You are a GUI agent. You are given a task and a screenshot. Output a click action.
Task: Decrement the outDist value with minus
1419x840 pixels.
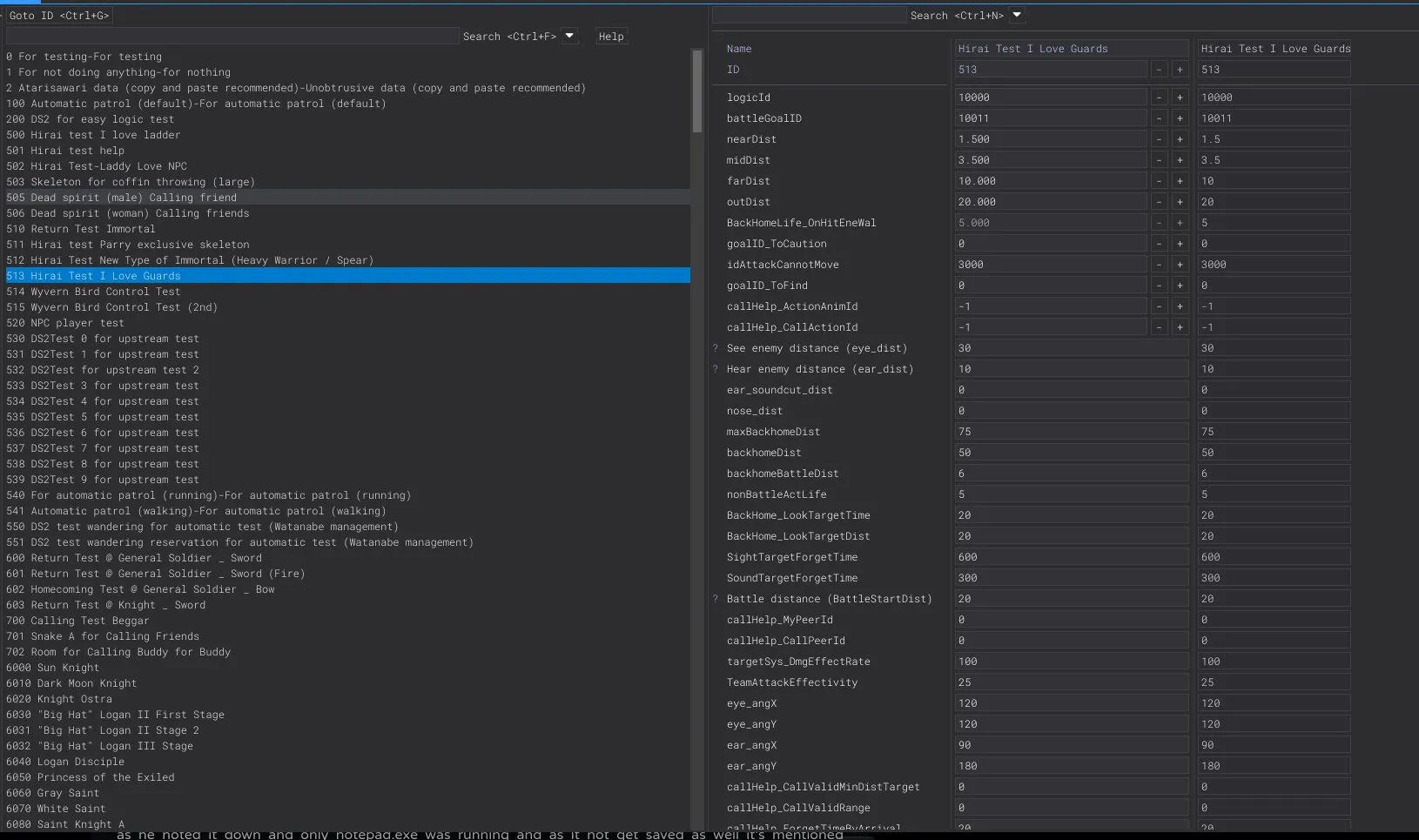coord(1159,202)
